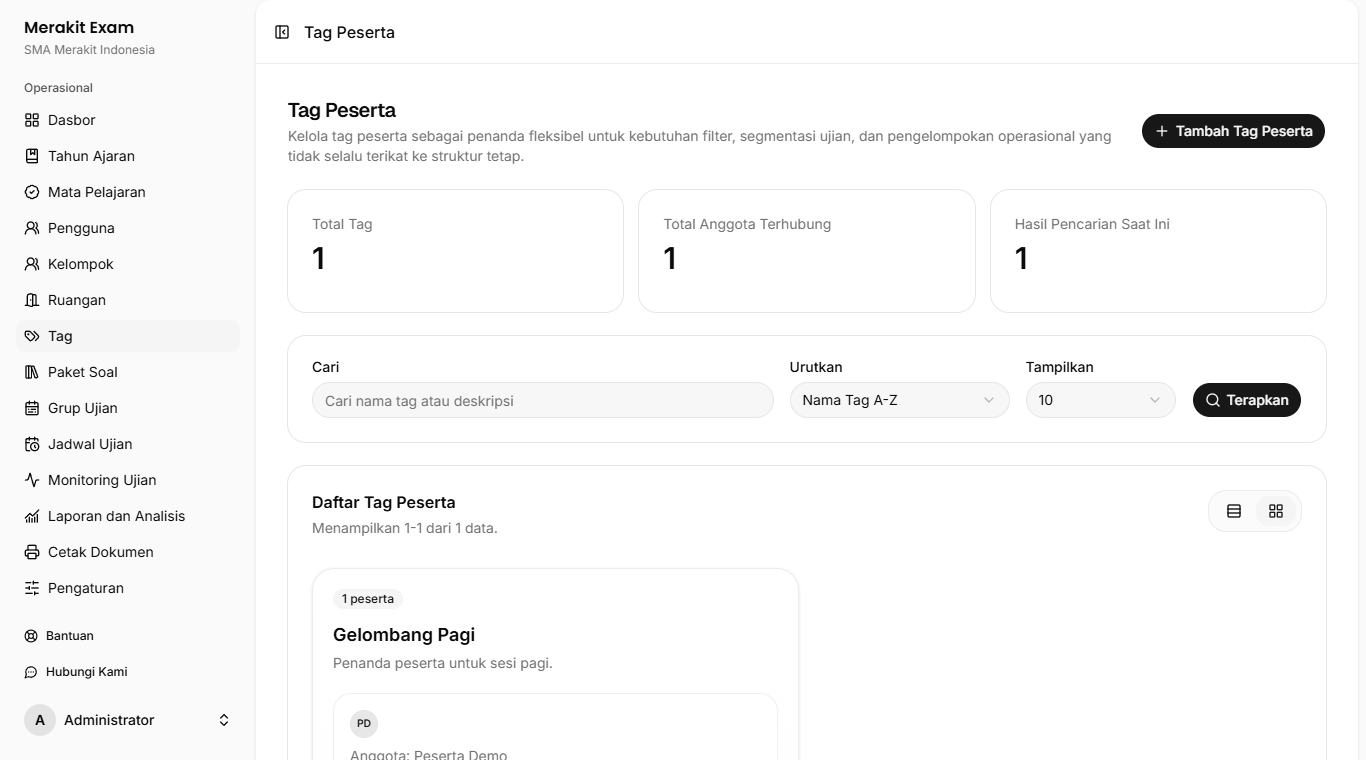
Task: Select Cetak Dokumen in sidebar
Action: [x=128, y=552]
